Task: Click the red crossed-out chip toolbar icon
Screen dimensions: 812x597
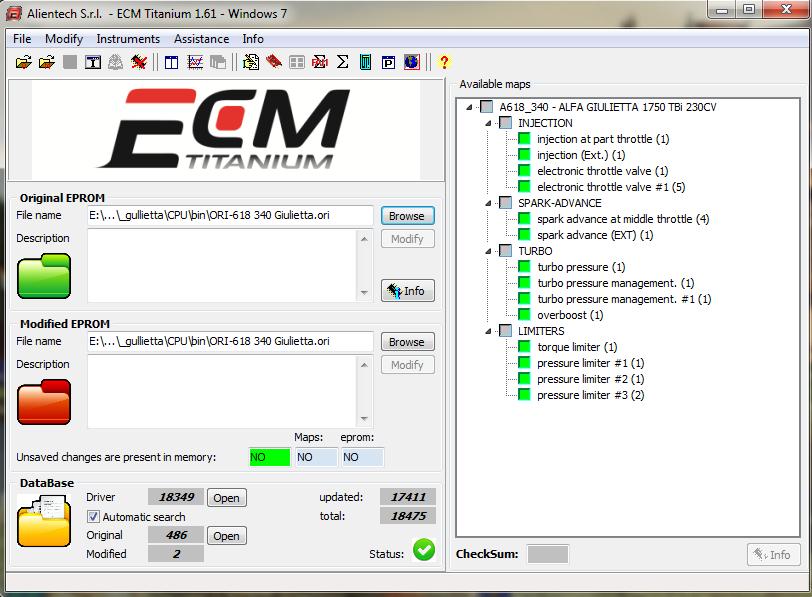Action: click(138, 63)
